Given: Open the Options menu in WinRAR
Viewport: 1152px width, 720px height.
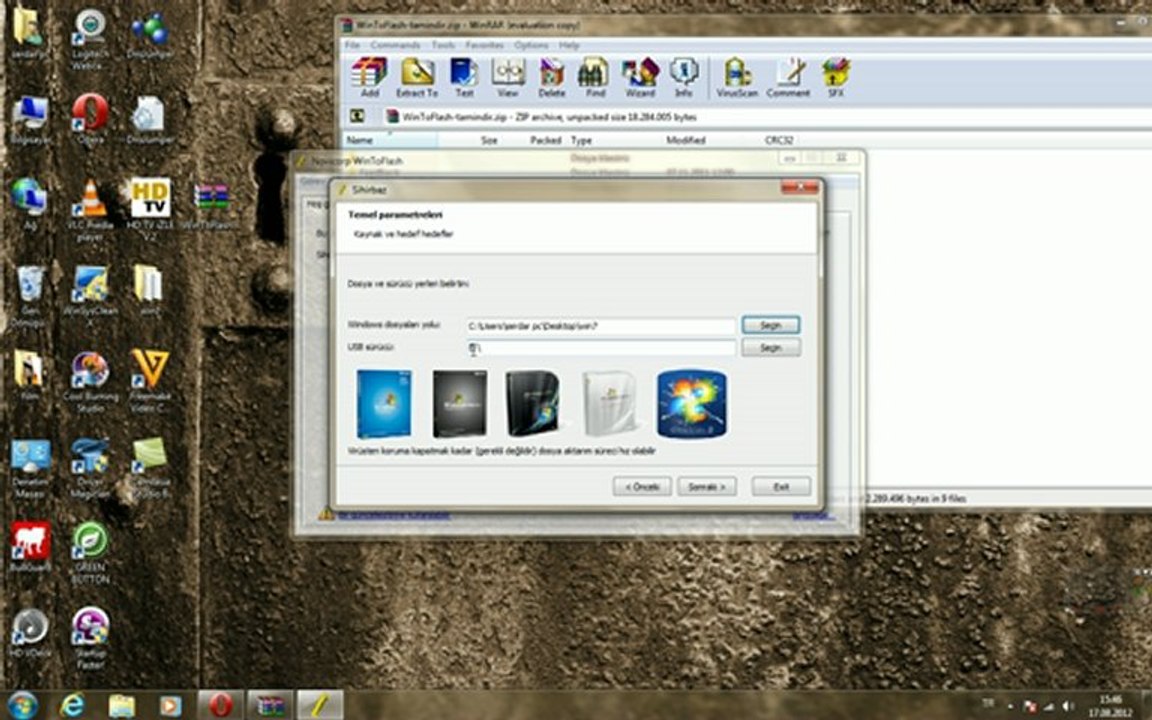Looking at the screenshot, I should tap(531, 45).
